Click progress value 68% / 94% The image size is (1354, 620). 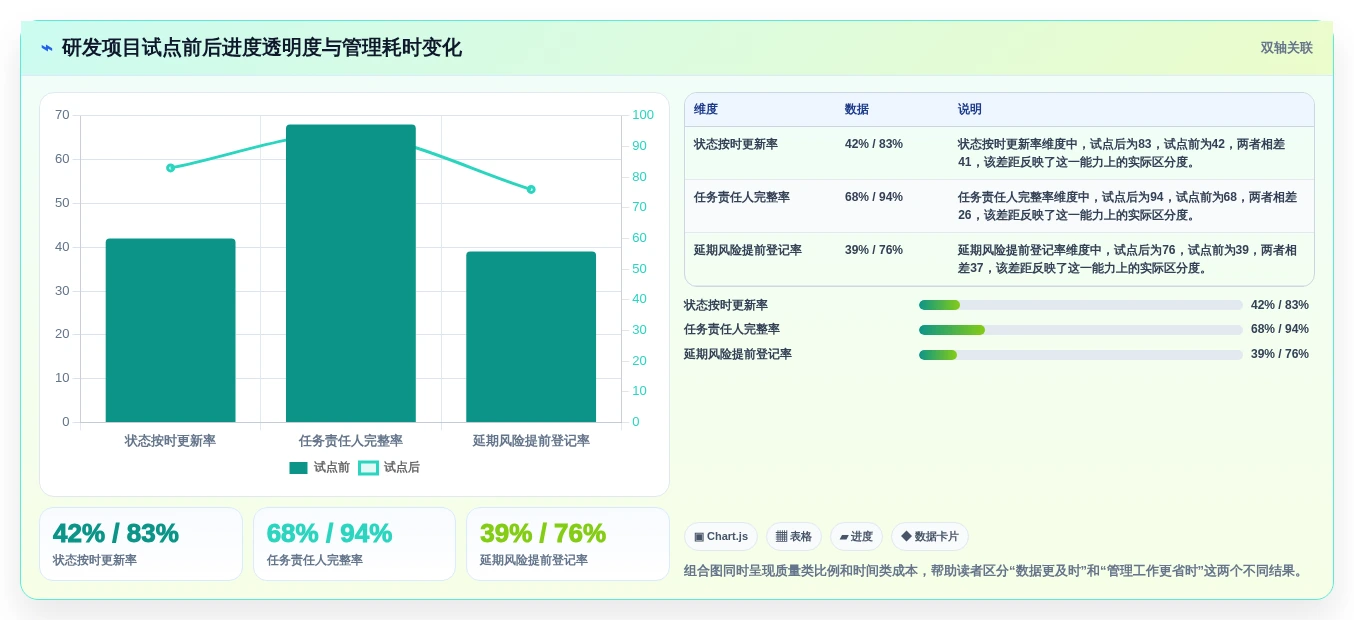1280,329
